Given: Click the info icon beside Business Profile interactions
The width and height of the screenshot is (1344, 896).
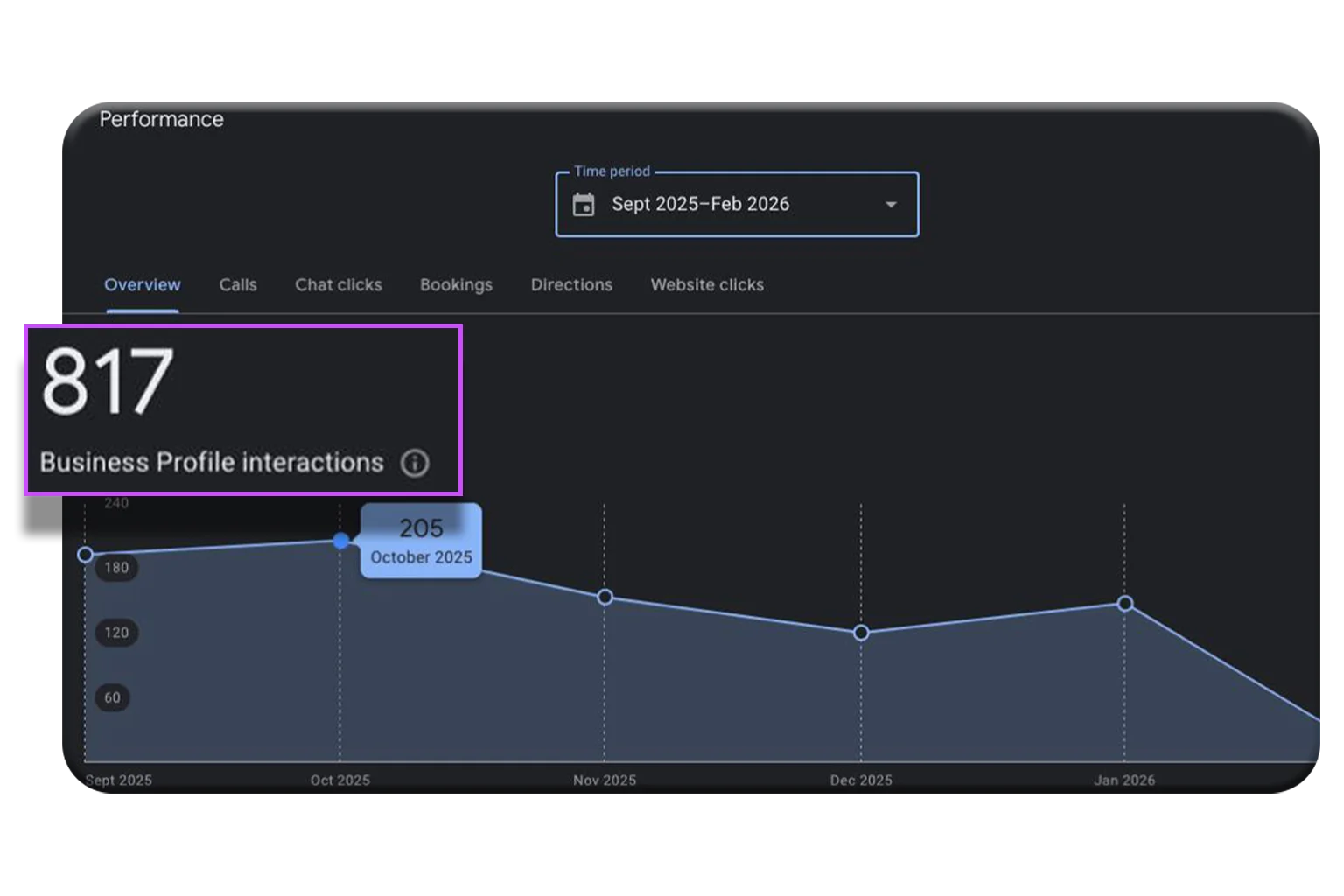Looking at the screenshot, I should tap(415, 463).
